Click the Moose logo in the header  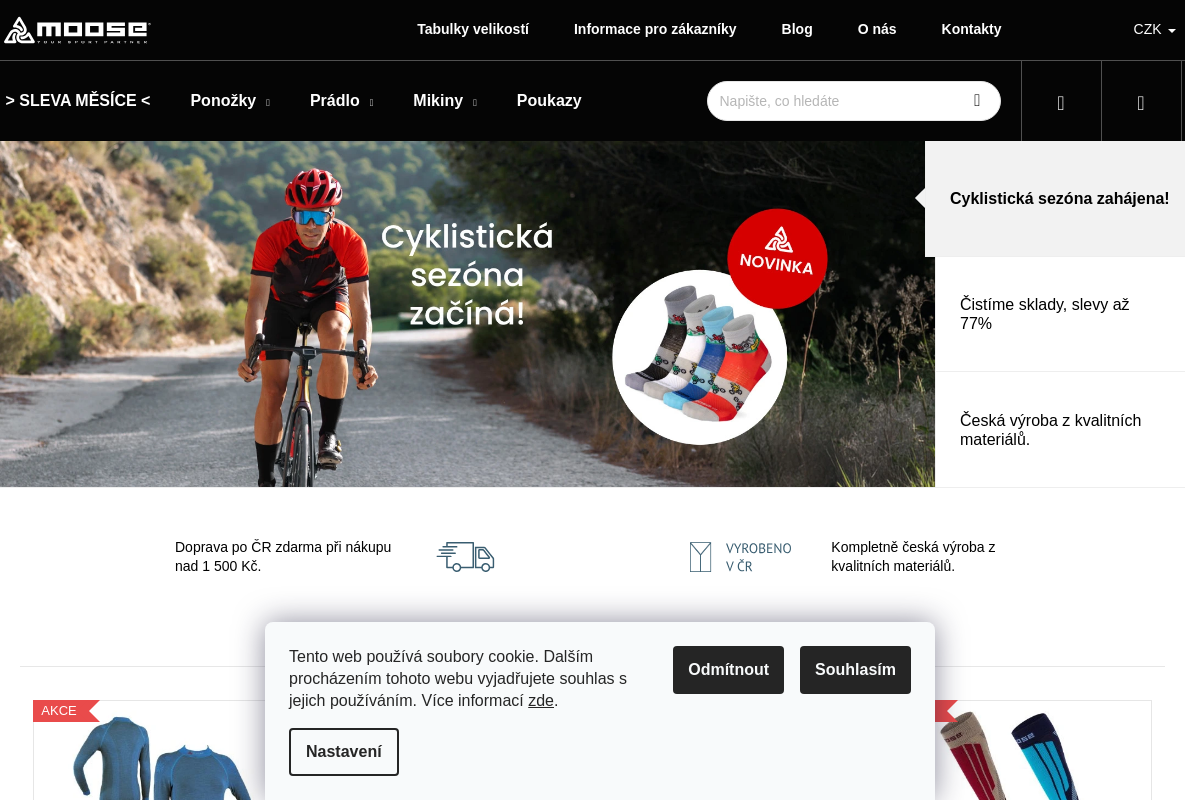[x=77, y=30]
